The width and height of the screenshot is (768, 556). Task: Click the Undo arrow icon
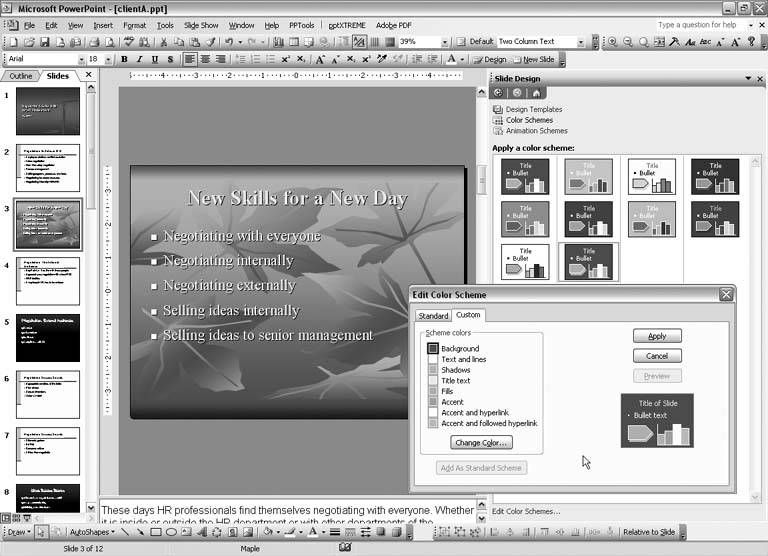point(229,42)
